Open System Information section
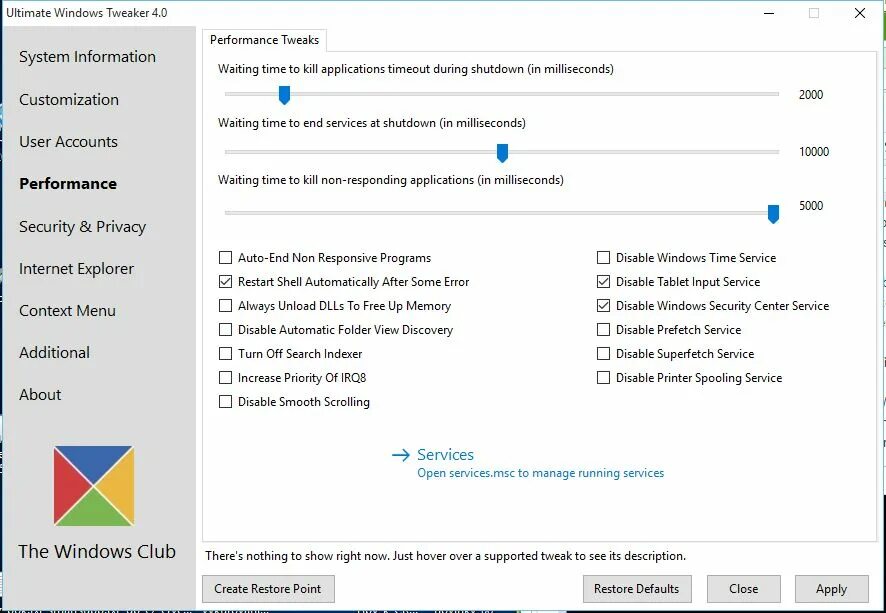The height and width of the screenshot is (613, 886). [x=88, y=56]
